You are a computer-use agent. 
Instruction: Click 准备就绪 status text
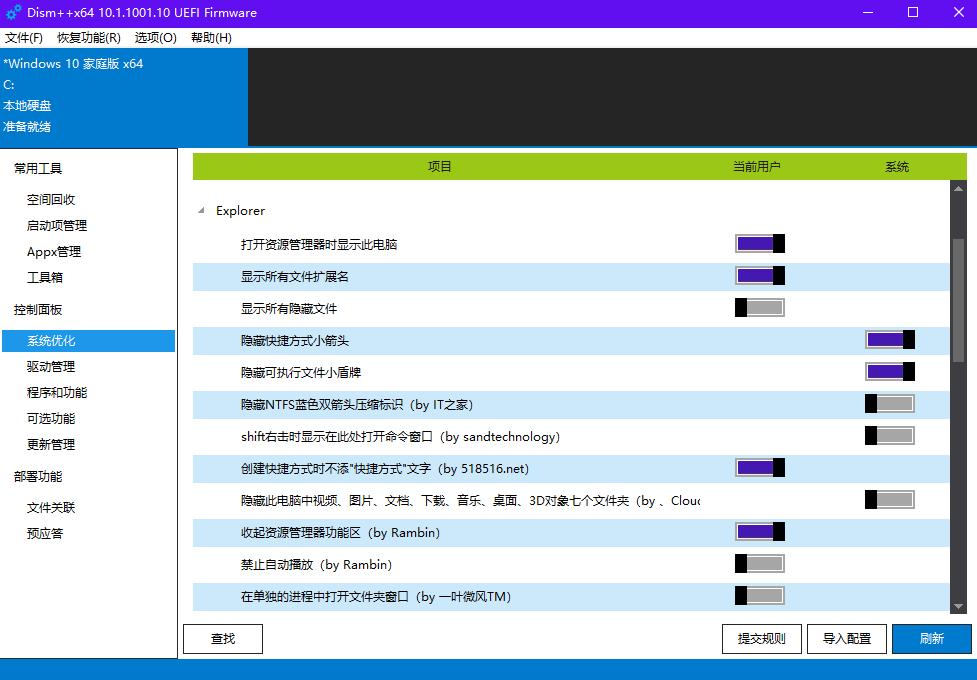[x=27, y=127]
